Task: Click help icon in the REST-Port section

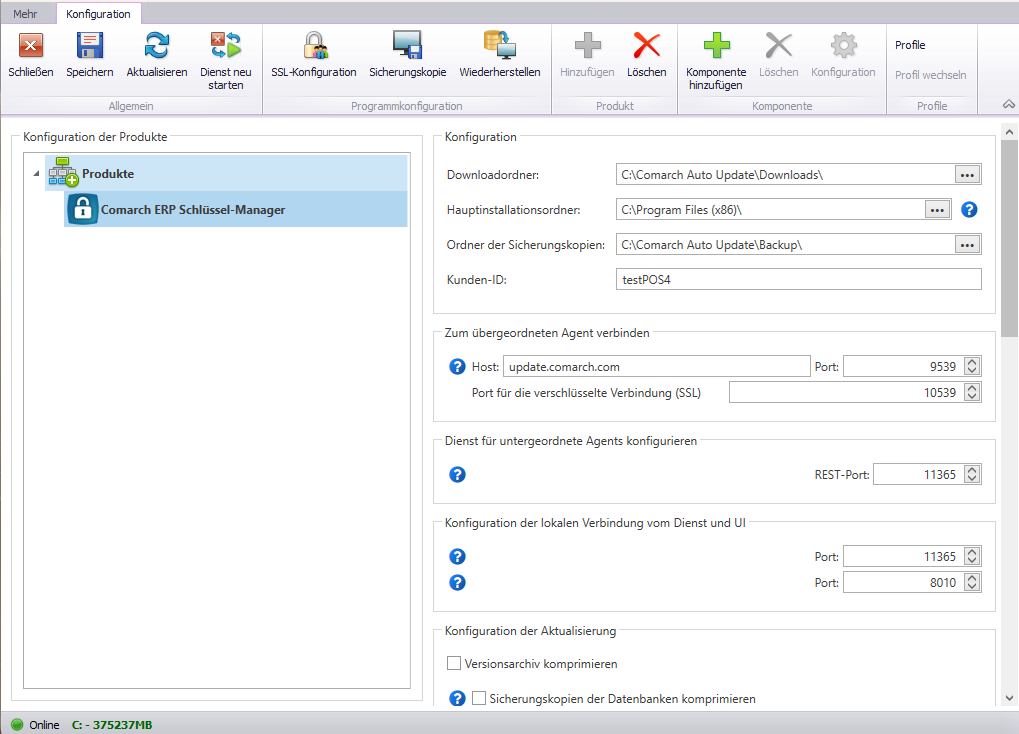Action: coord(458,475)
